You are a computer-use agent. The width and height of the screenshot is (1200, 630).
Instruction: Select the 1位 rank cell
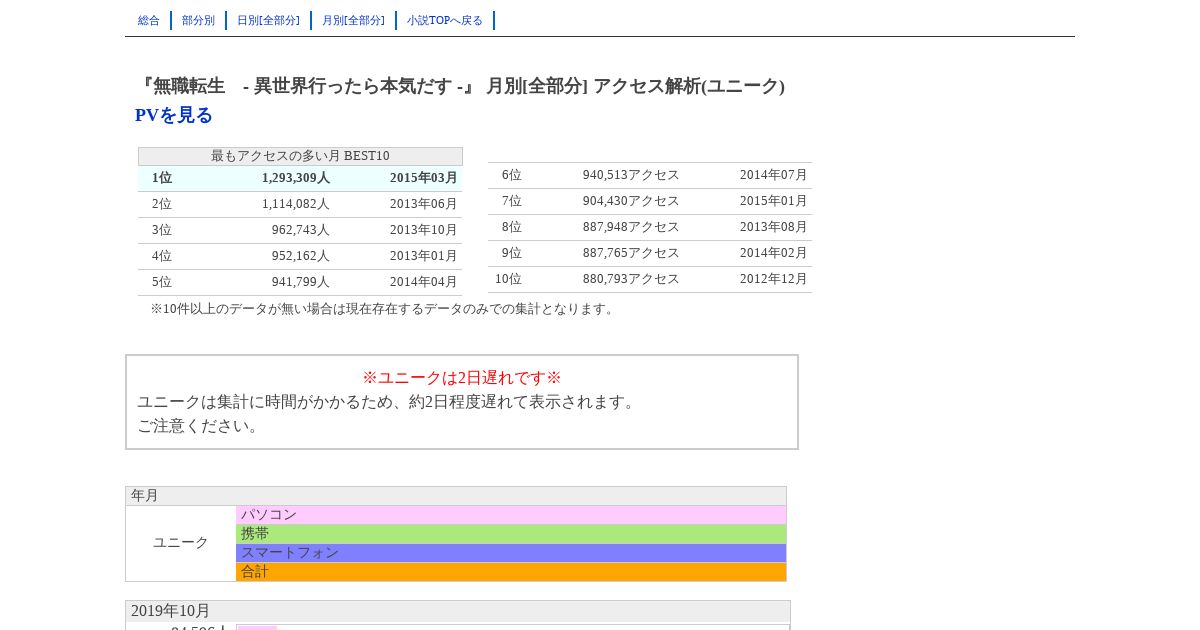coord(162,178)
